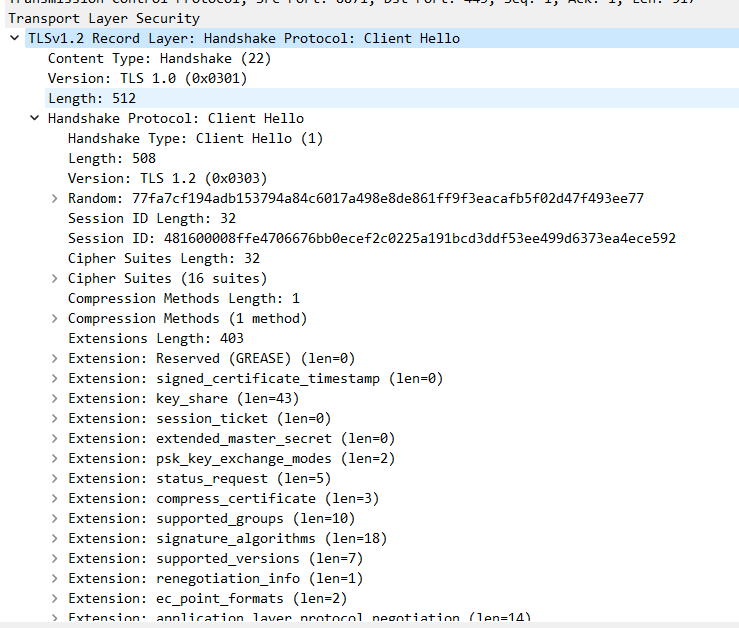Expand the key_share extension arrow
The image size is (739, 628).
click(55, 398)
